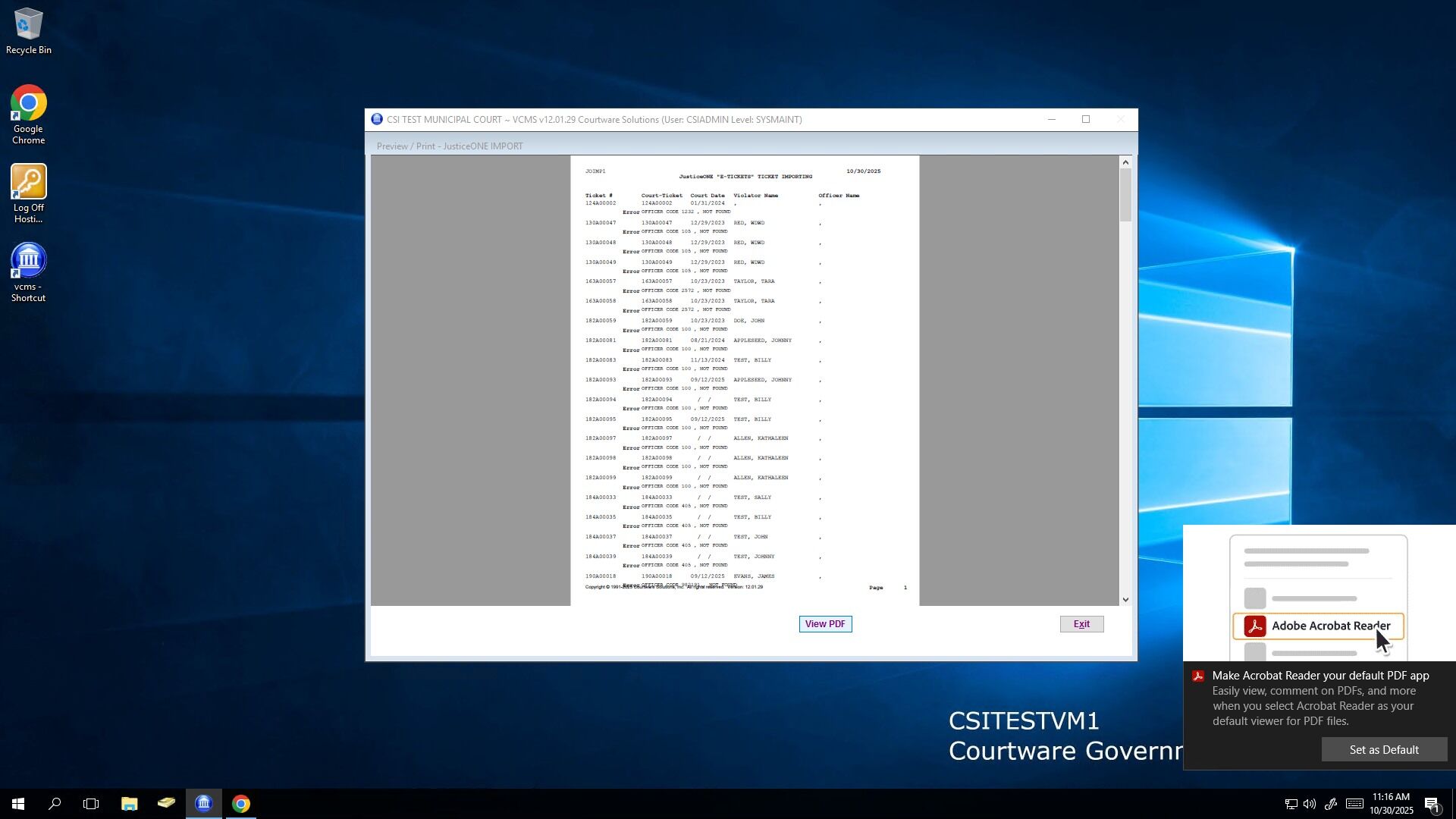This screenshot has width=1456, height=819.
Task: Click the taskbar search magnifier icon
Action: pyautogui.click(x=55, y=804)
